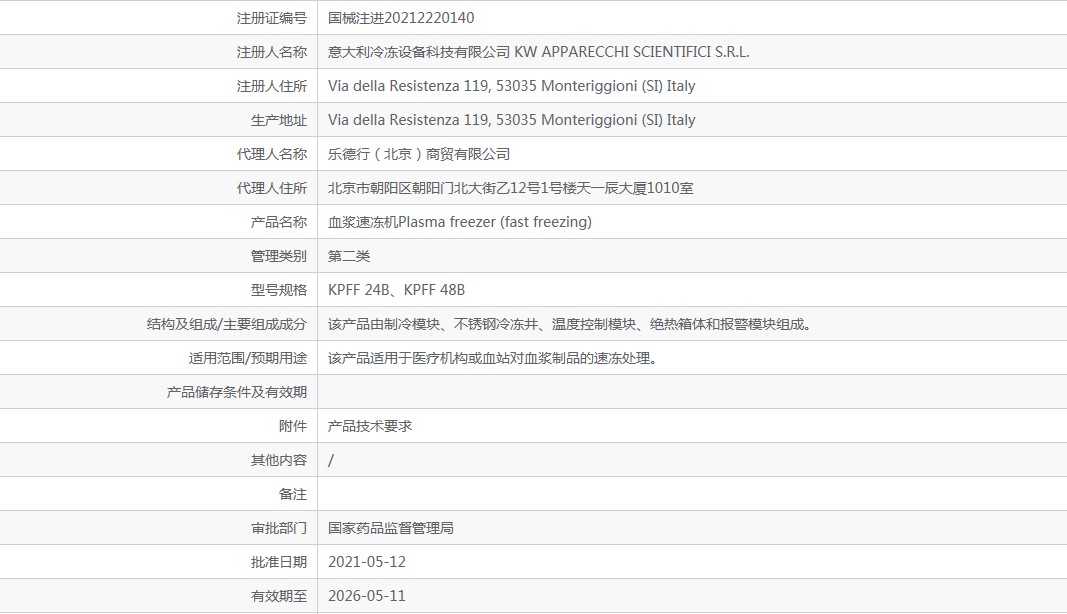Select expiry date 2026-05-11
1067x614 pixels.
(367, 596)
